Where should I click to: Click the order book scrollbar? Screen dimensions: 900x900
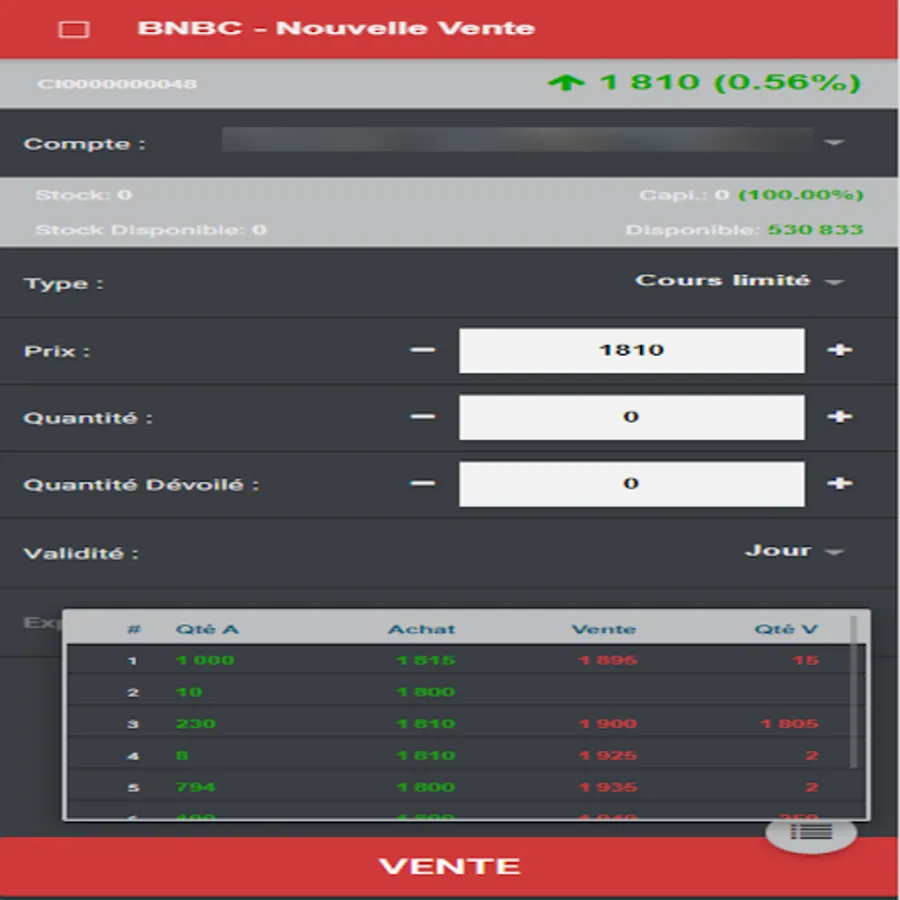pyautogui.click(x=854, y=692)
